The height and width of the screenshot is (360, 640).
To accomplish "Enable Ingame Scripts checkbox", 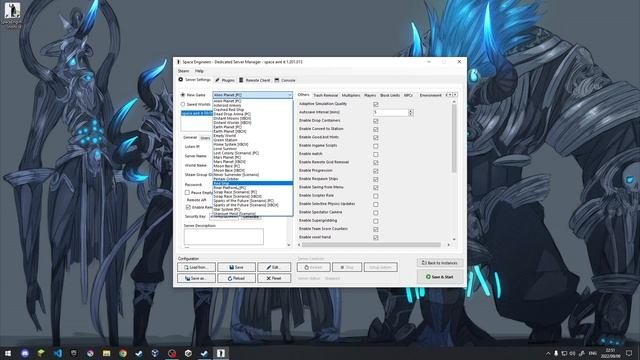I will (376, 146).
